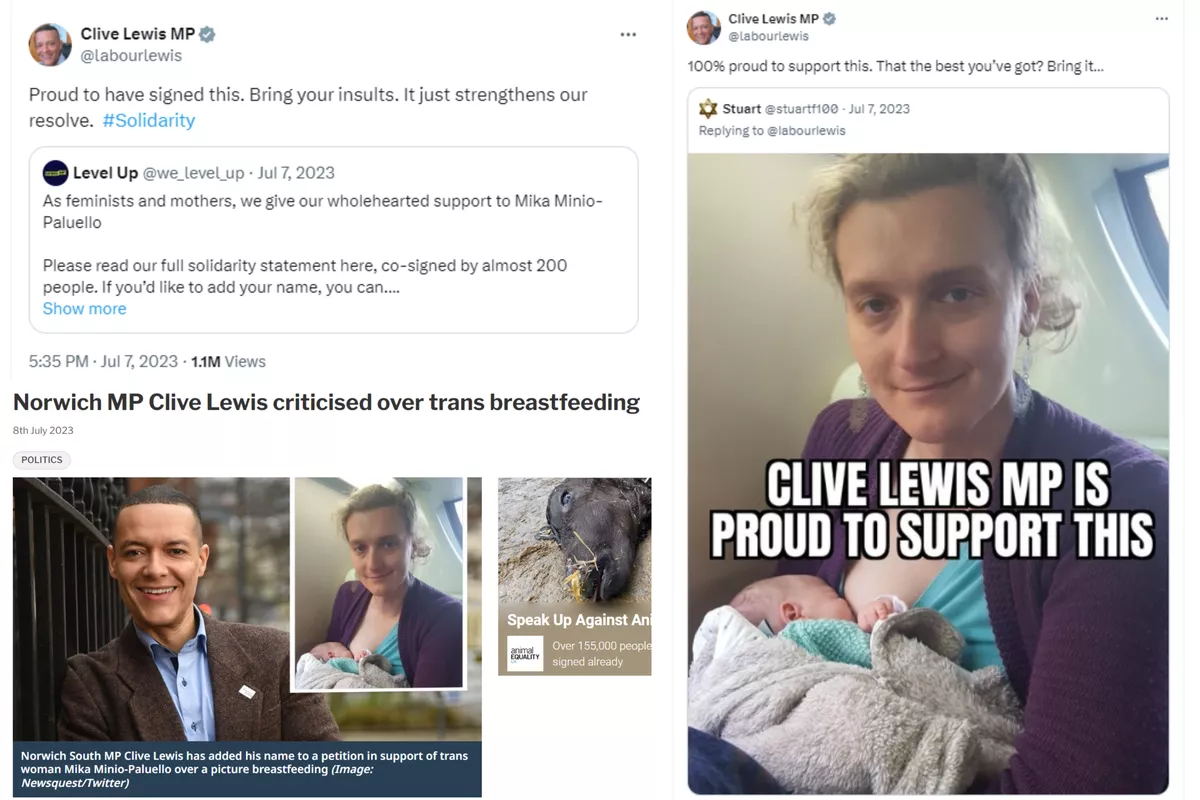
Task: Open the meme image in right tweet
Action: pos(928,473)
